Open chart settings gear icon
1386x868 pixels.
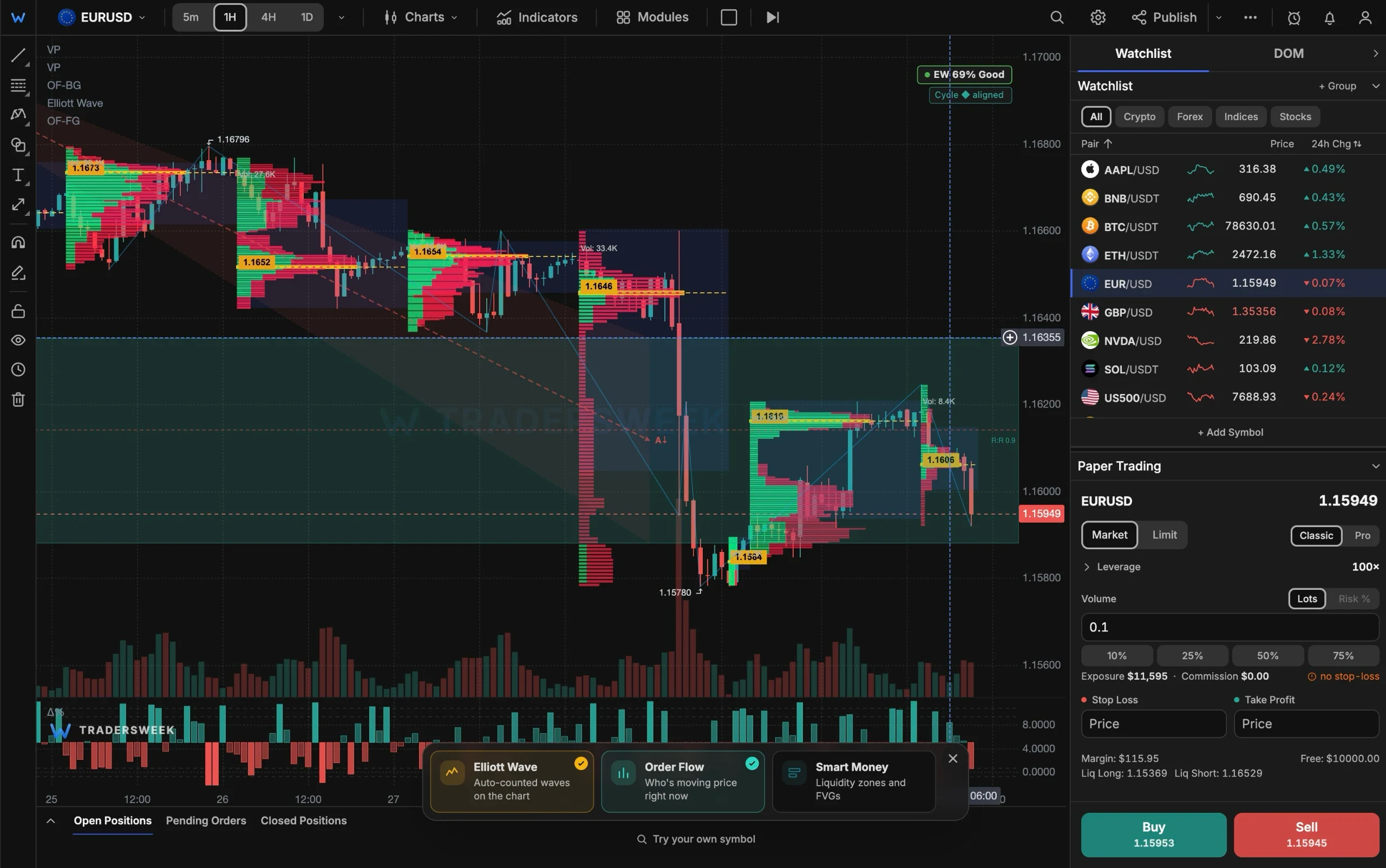[x=1097, y=17]
